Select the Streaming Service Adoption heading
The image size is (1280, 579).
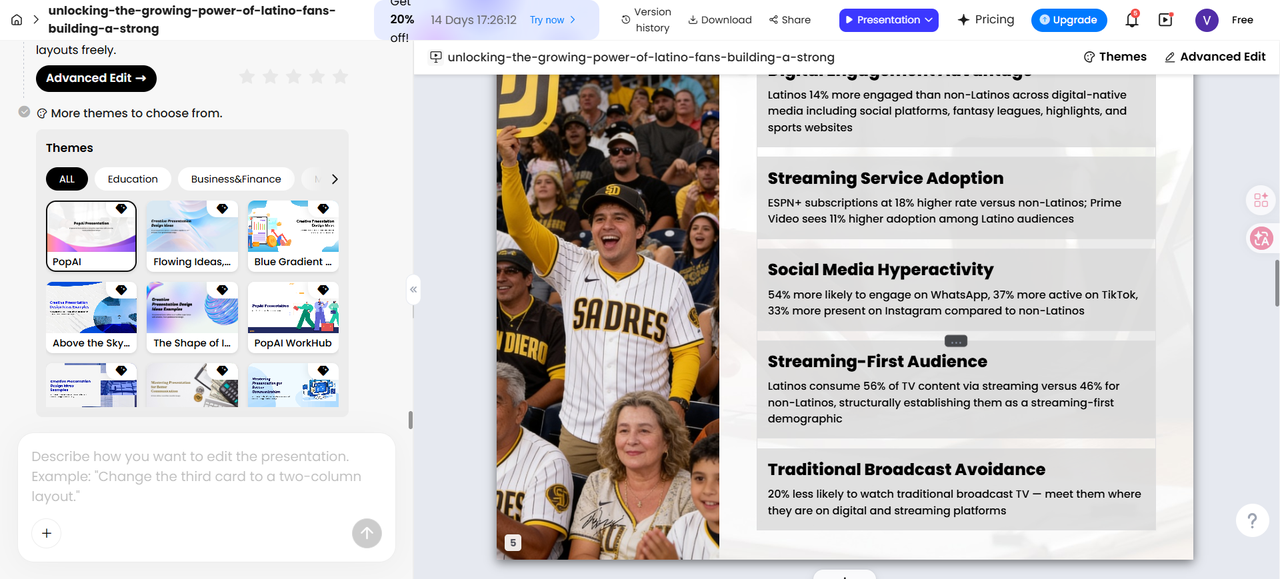(885, 178)
